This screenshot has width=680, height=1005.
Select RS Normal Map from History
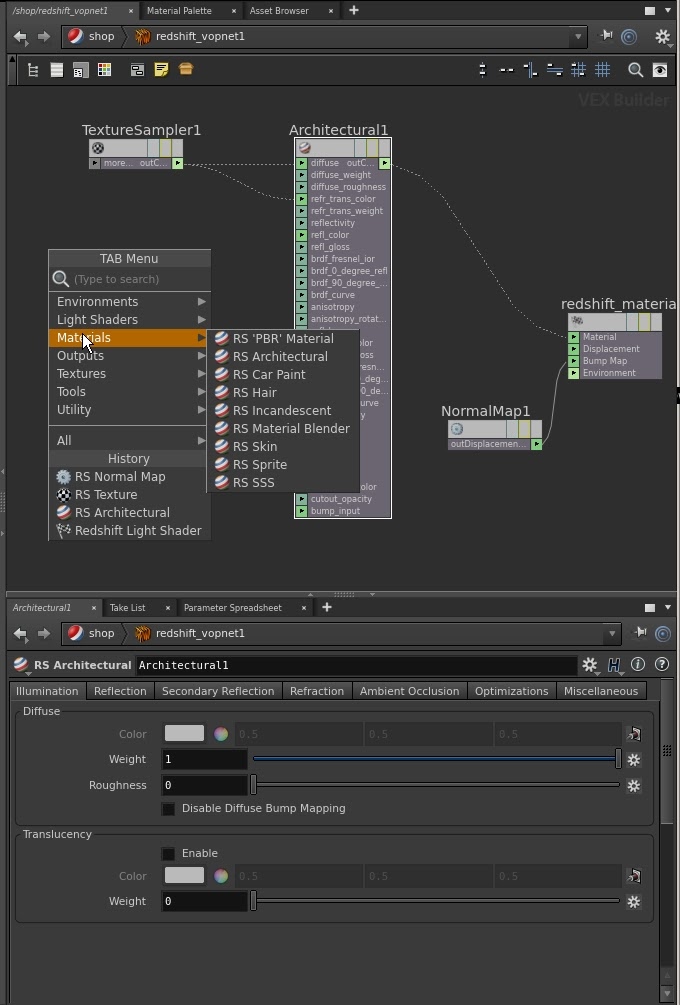129,477
